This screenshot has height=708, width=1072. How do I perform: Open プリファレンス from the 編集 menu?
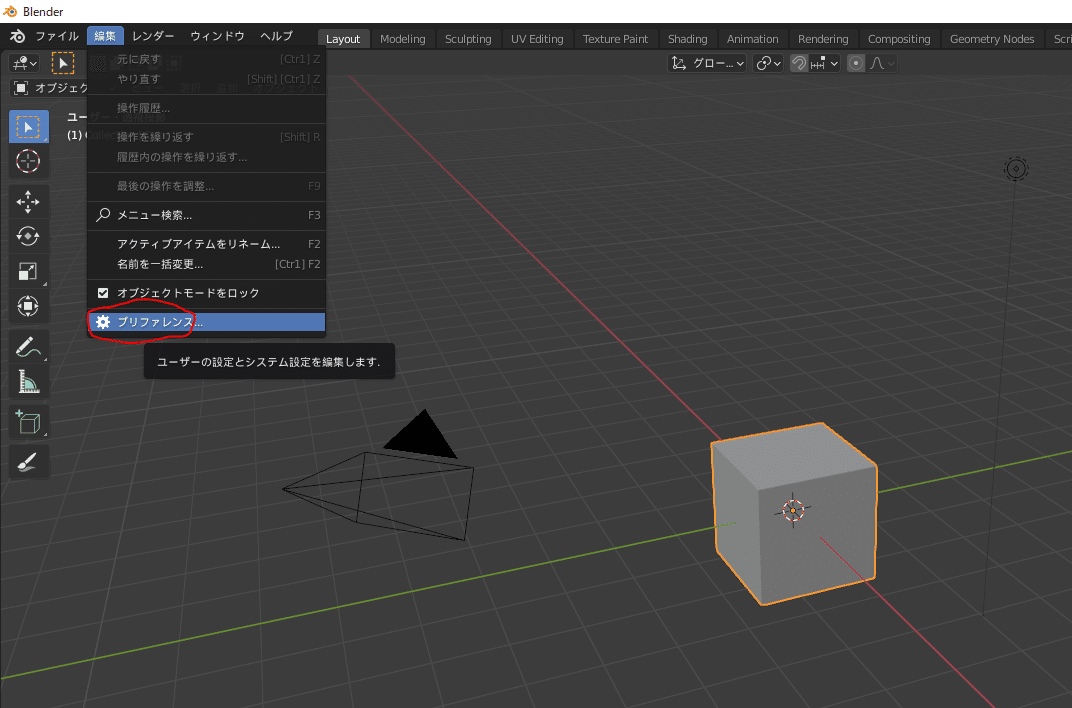(206, 322)
